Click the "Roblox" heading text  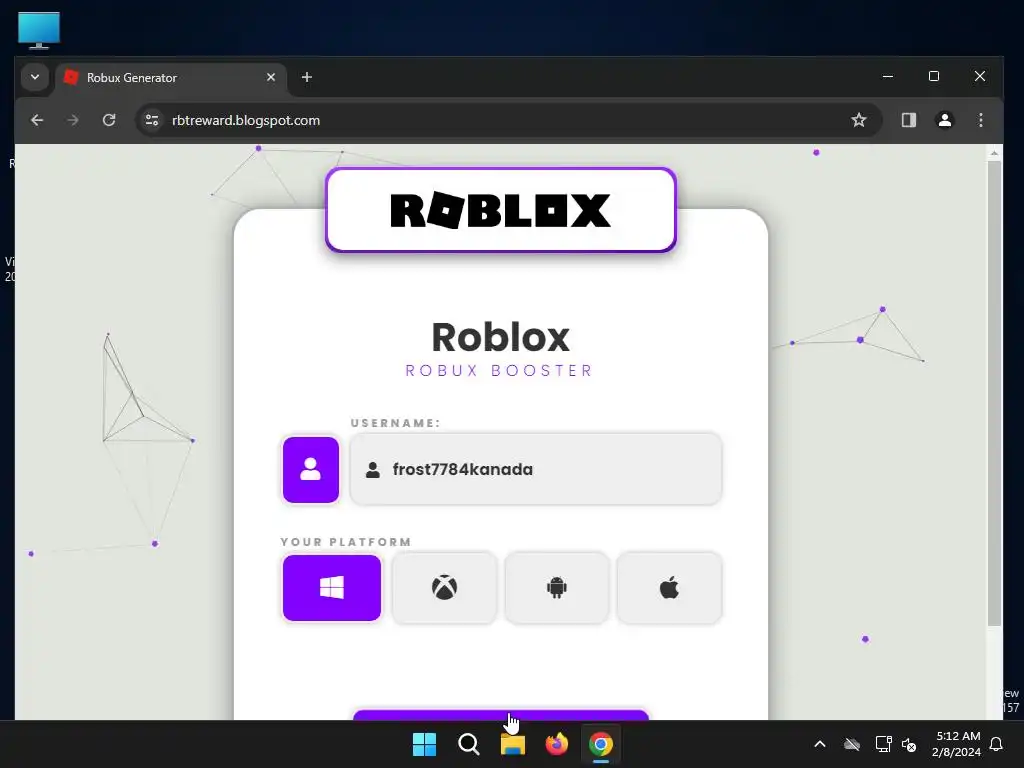[x=501, y=337]
